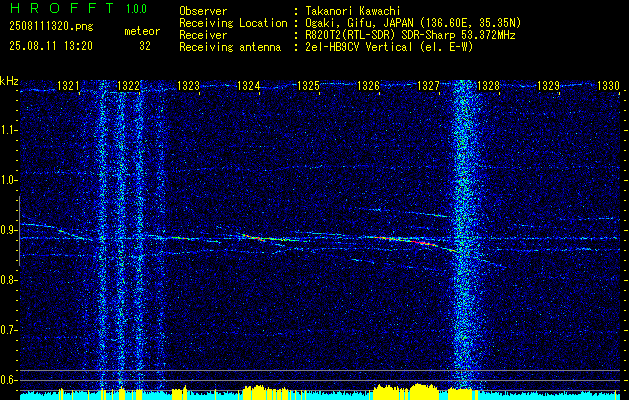The width and height of the screenshot is (629, 400).
Task: Click the Ogaki, Gifu, JAPAN location text
Action: tap(413, 23)
